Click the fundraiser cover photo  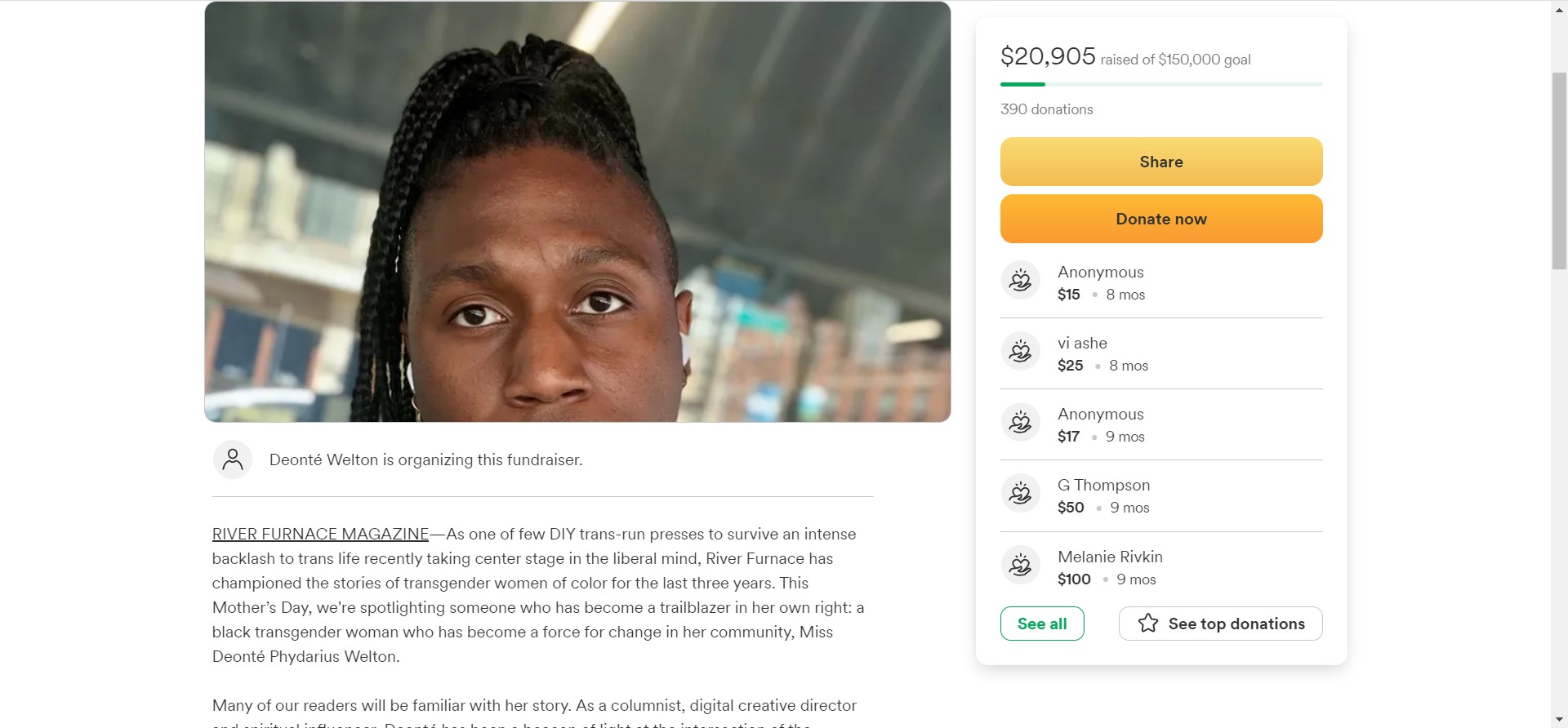tap(577, 212)
